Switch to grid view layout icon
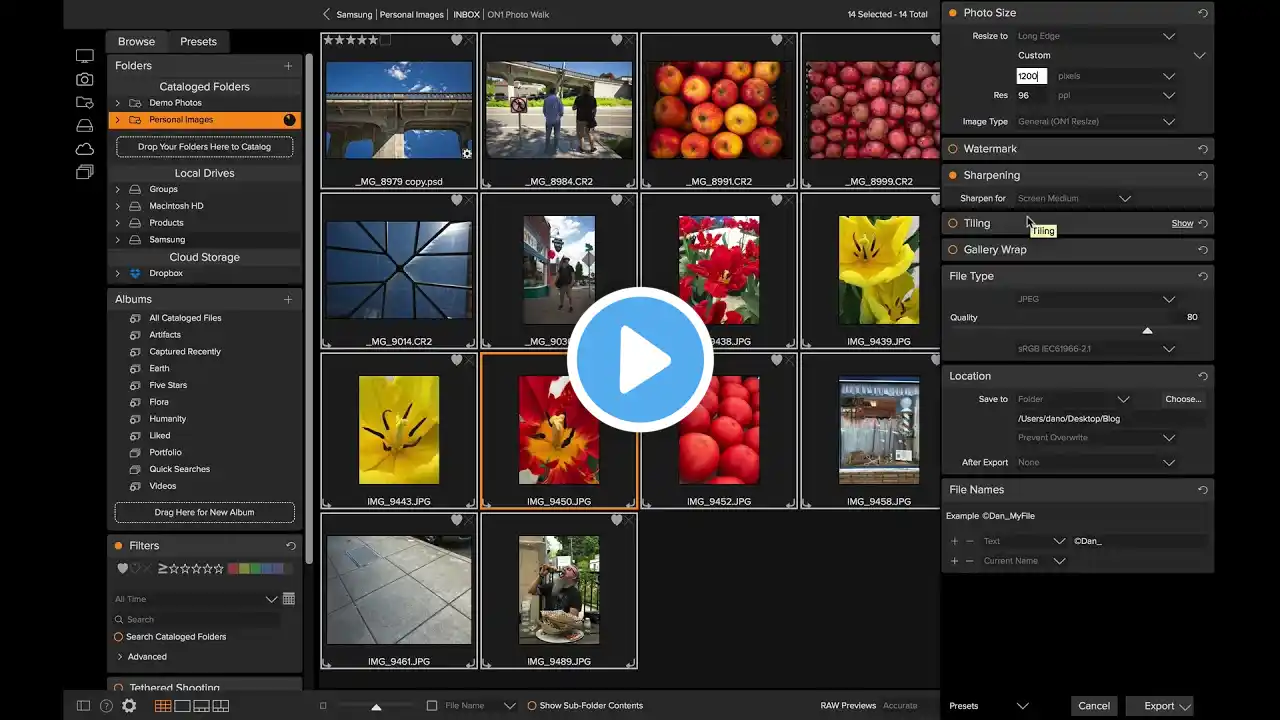 click(163, 706)
